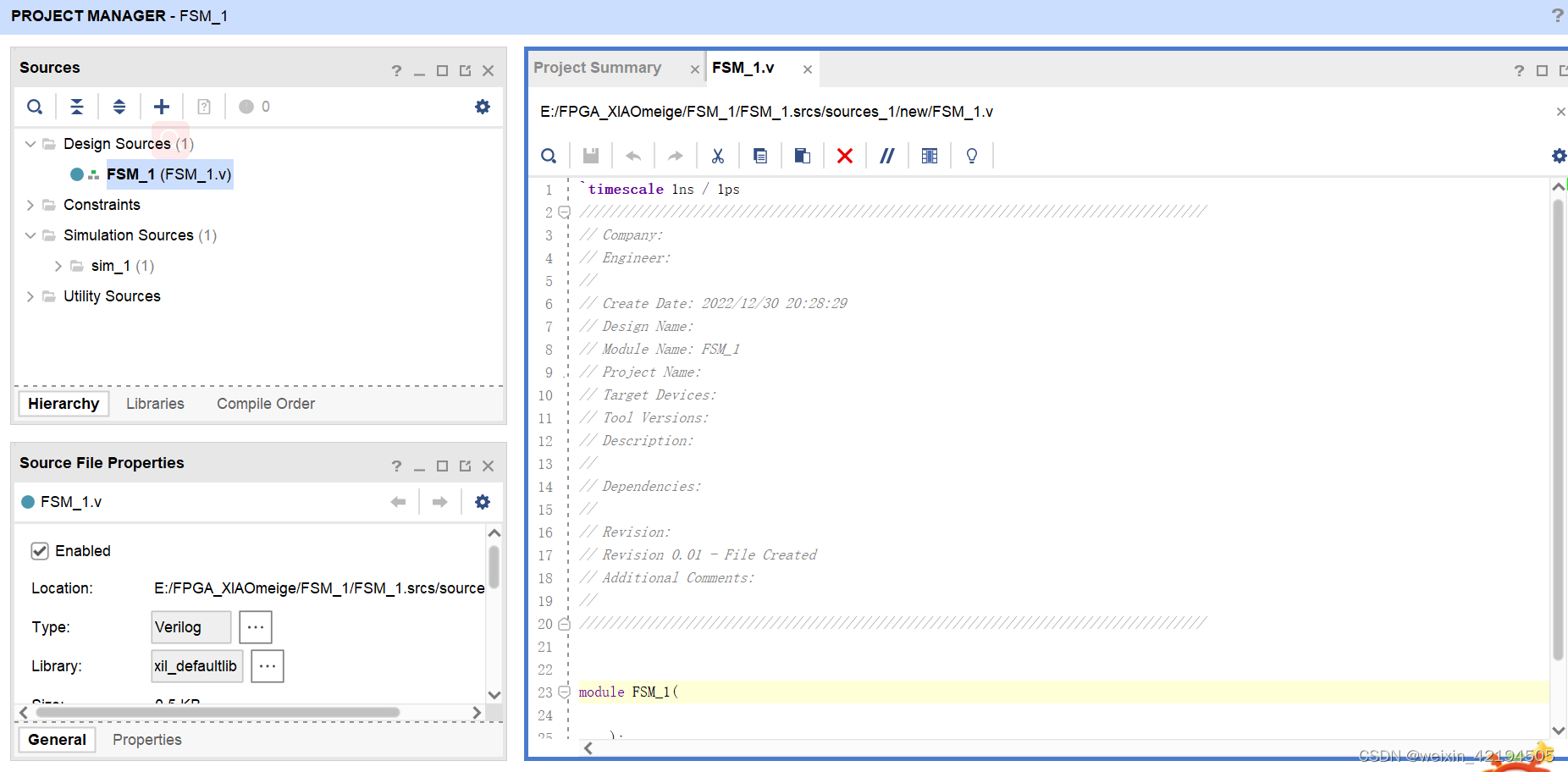Collapse all items in Sources hierarchy
The height and width of the screenshot is (772, 1568).
tap(77, 106)
